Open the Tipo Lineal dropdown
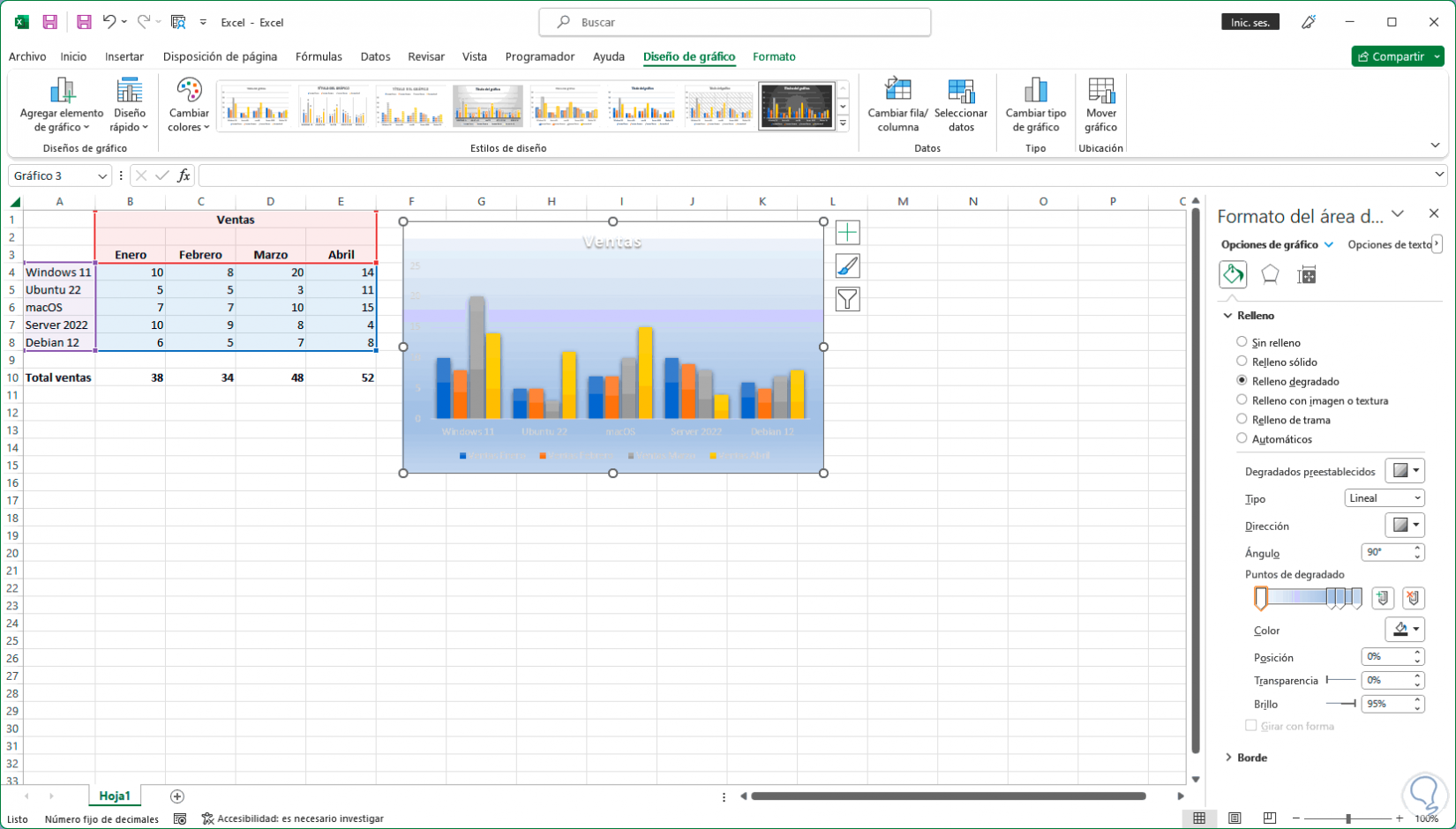1456x829 pixels. point(1384,498)
